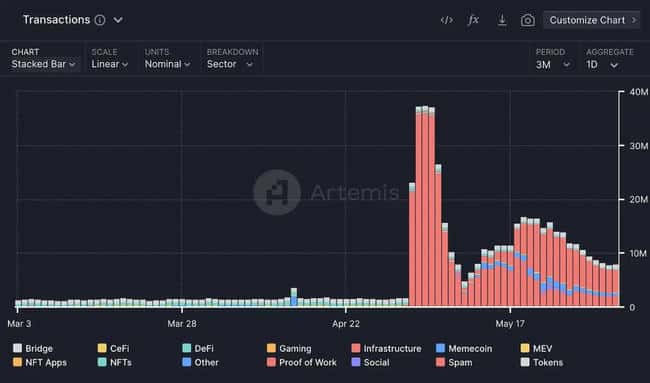
Task: Expand the Transactions metric chevron
Action: click(x=118, y=20)
